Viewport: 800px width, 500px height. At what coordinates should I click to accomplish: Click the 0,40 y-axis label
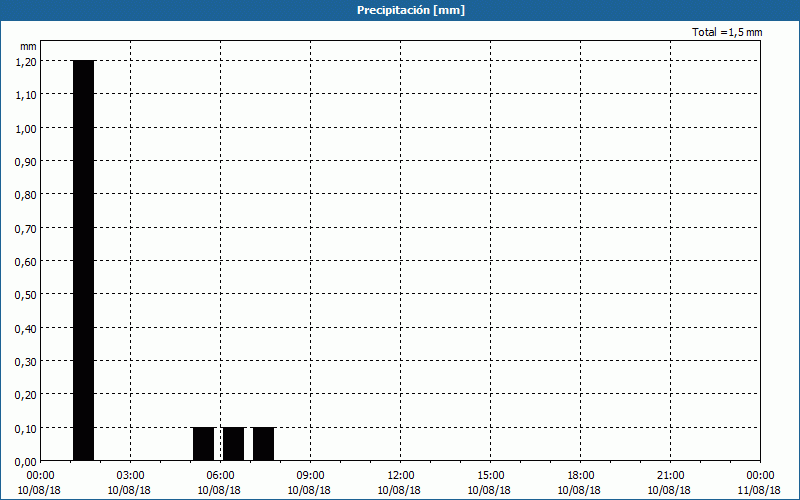(26, 329)
